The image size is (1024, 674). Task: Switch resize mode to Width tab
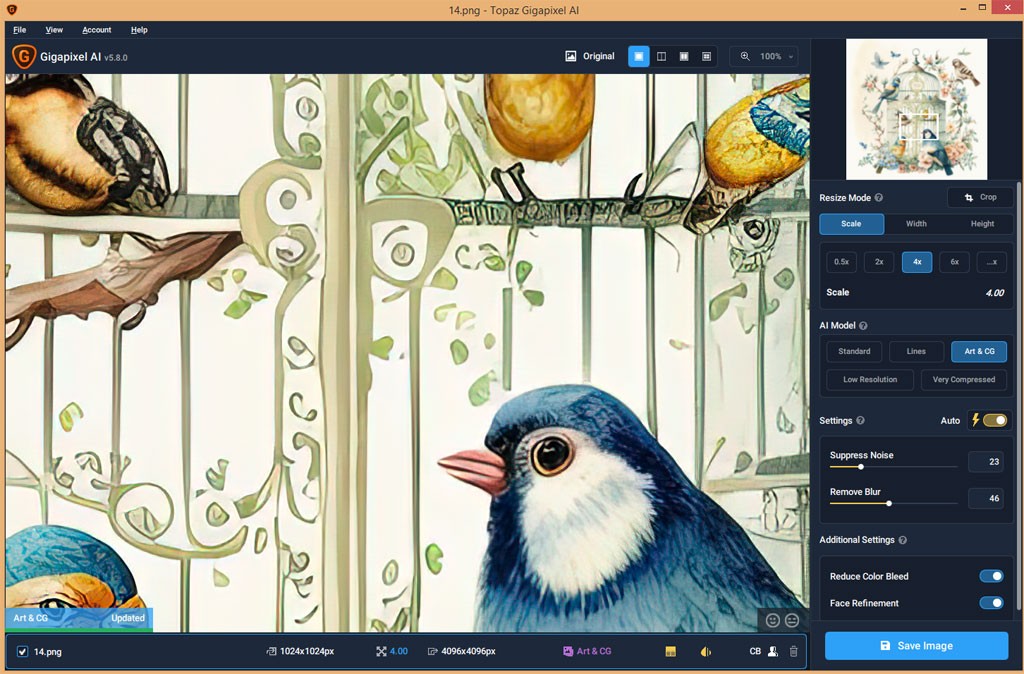(916, 224)
